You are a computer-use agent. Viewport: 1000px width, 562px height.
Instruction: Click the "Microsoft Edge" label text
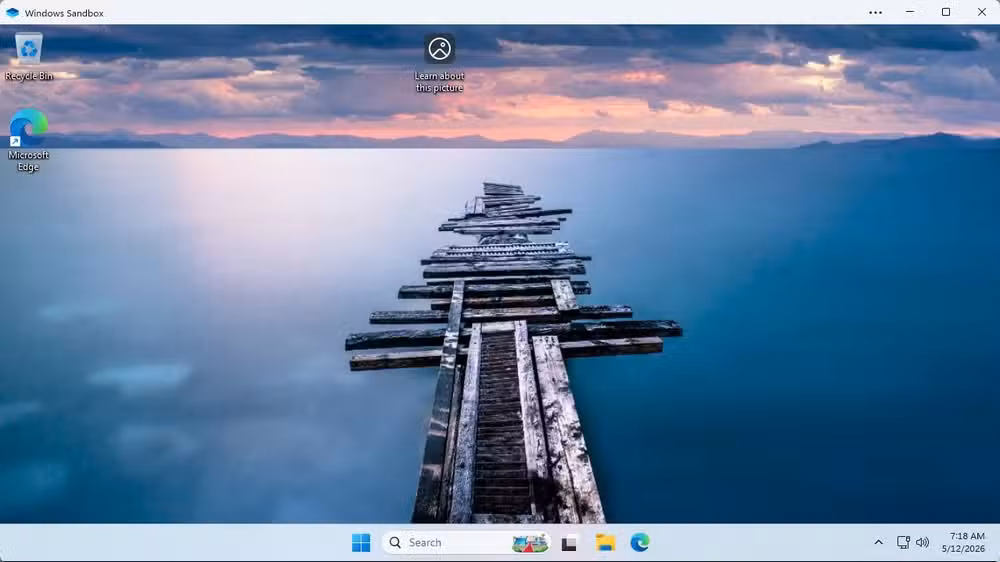click(x=28, y=161)
